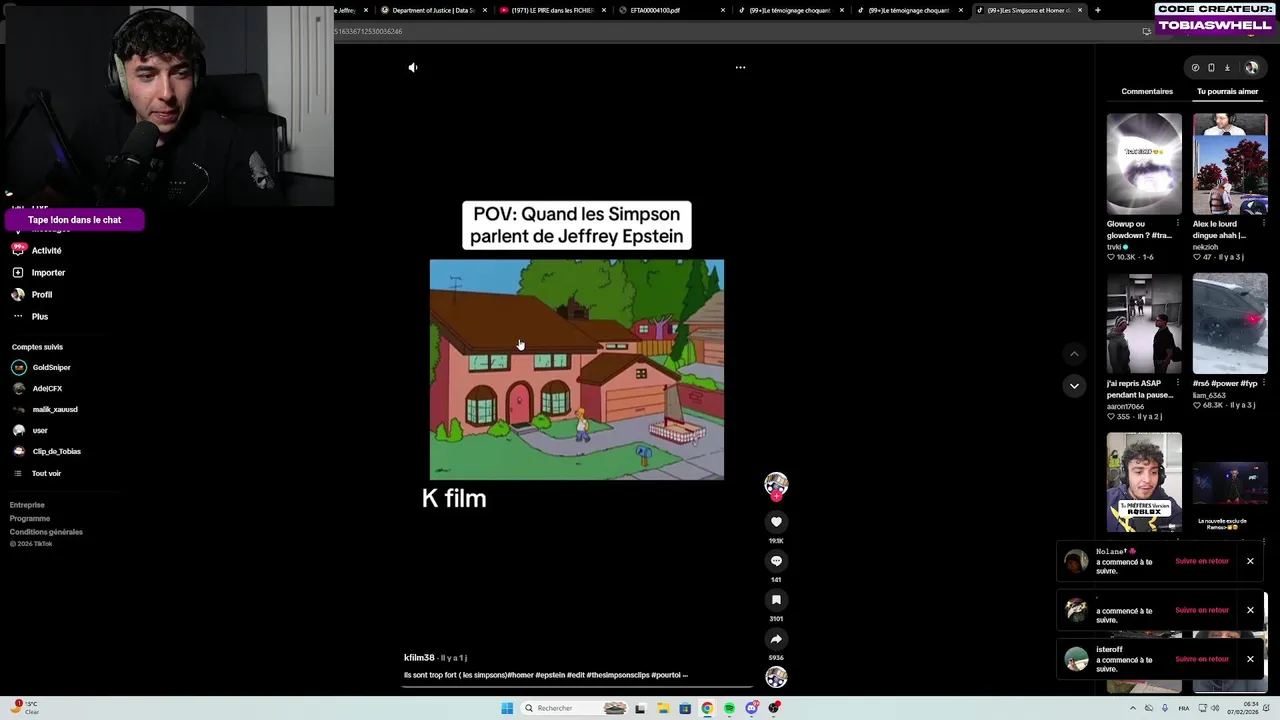Switch to the EFTA00004100.pdf browser tab
Screen dimensions: 1280x720
670,10
